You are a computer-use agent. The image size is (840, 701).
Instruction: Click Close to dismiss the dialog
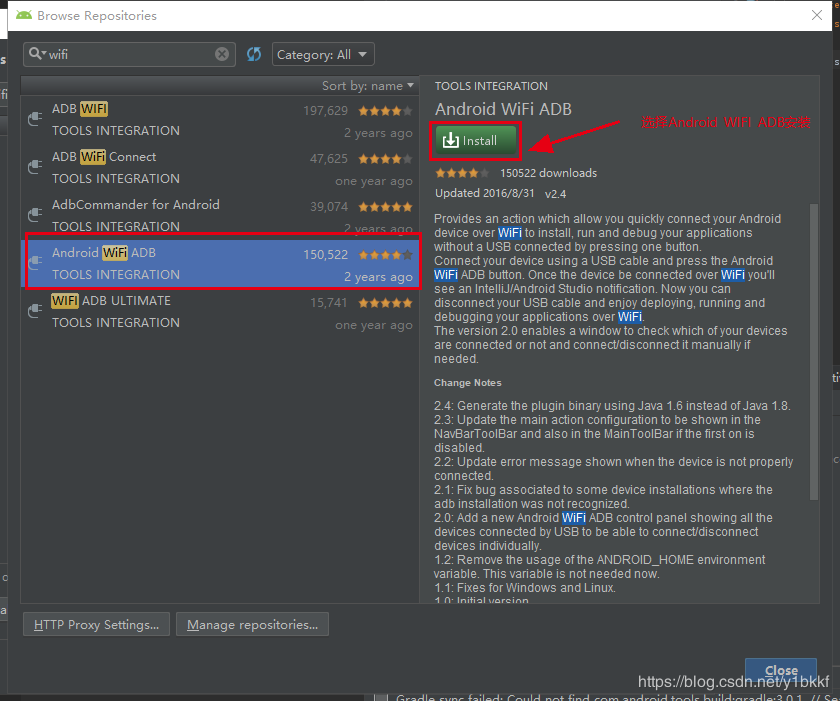click(780, 671)
